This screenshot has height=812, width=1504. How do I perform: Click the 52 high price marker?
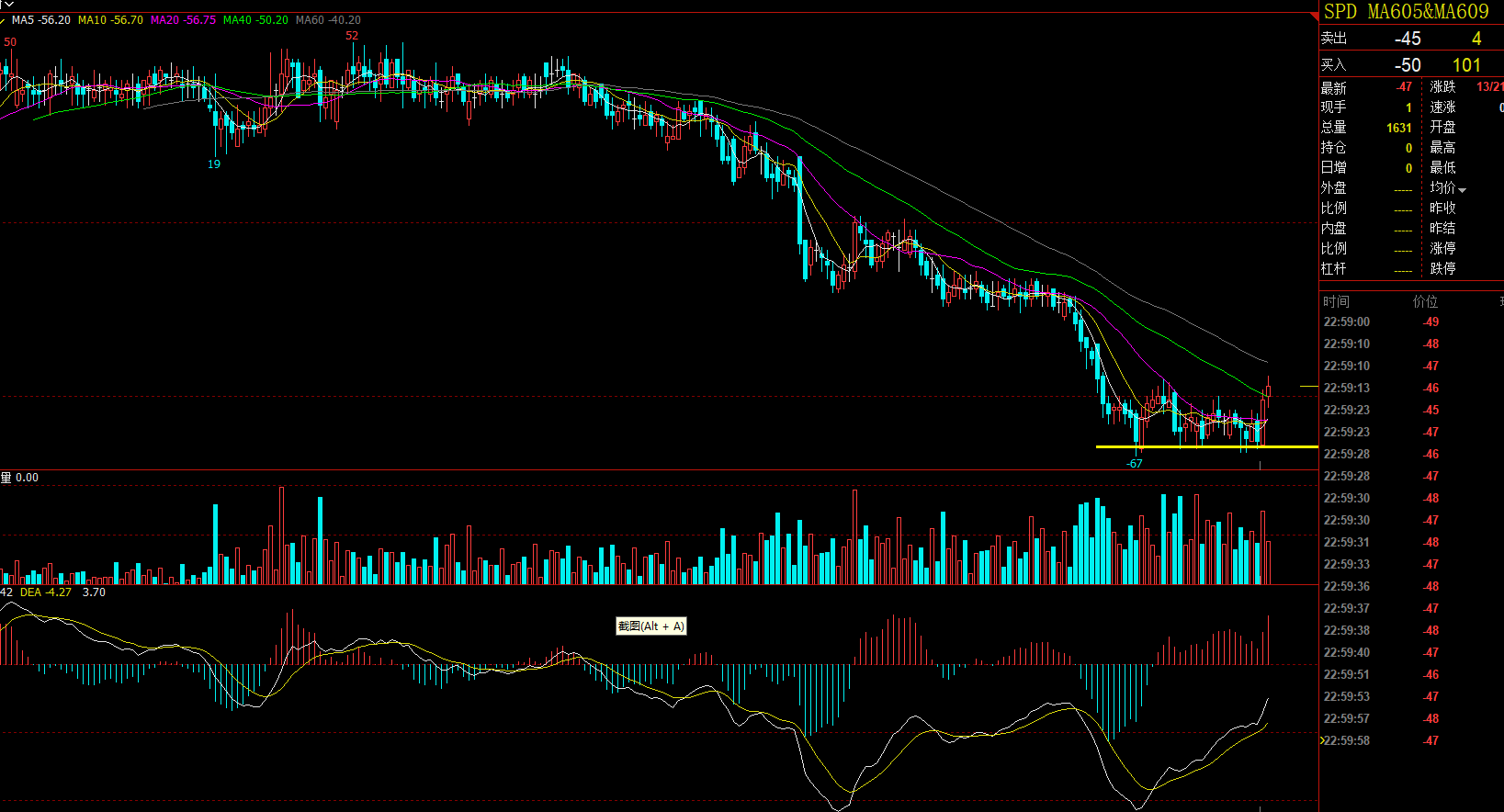point(352,36)
